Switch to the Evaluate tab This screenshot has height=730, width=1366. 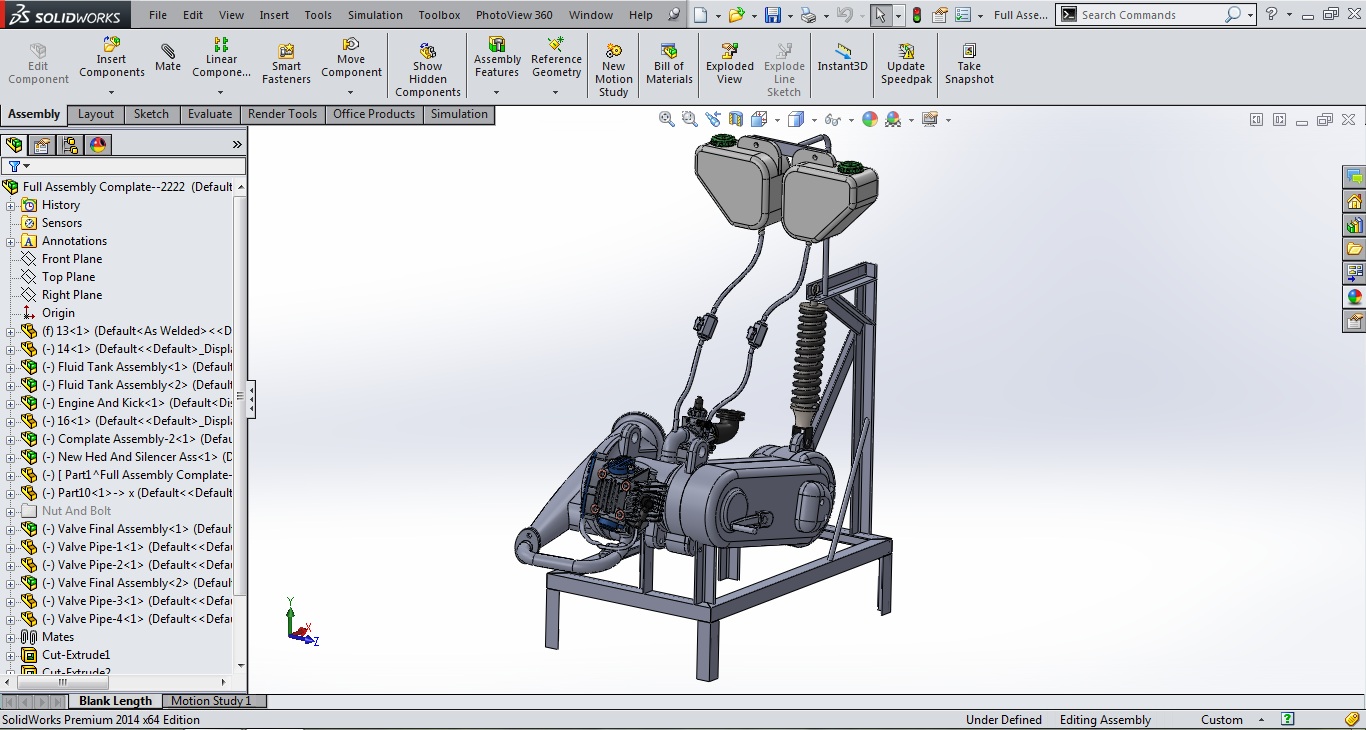click(210, 114)
